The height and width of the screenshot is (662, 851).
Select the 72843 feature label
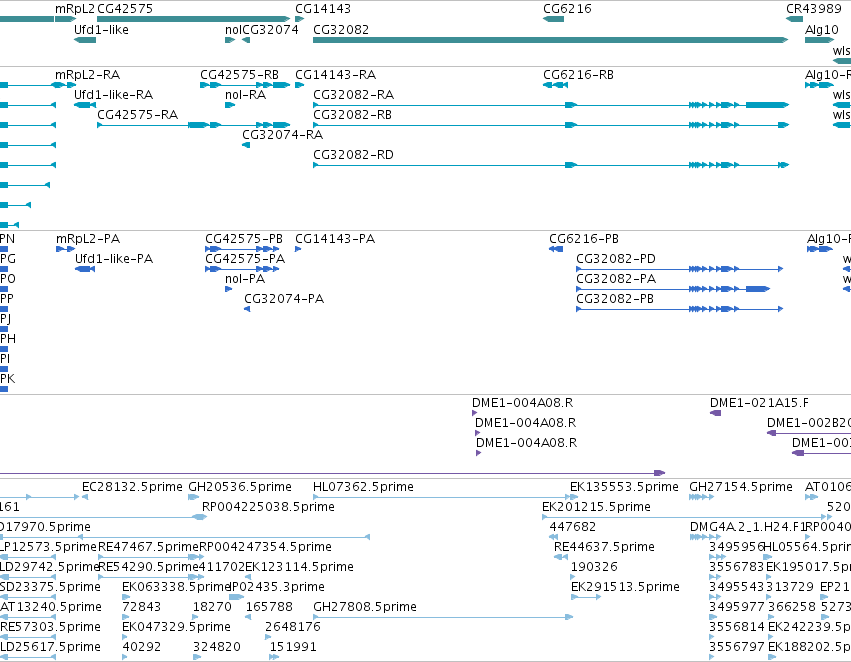142,607
